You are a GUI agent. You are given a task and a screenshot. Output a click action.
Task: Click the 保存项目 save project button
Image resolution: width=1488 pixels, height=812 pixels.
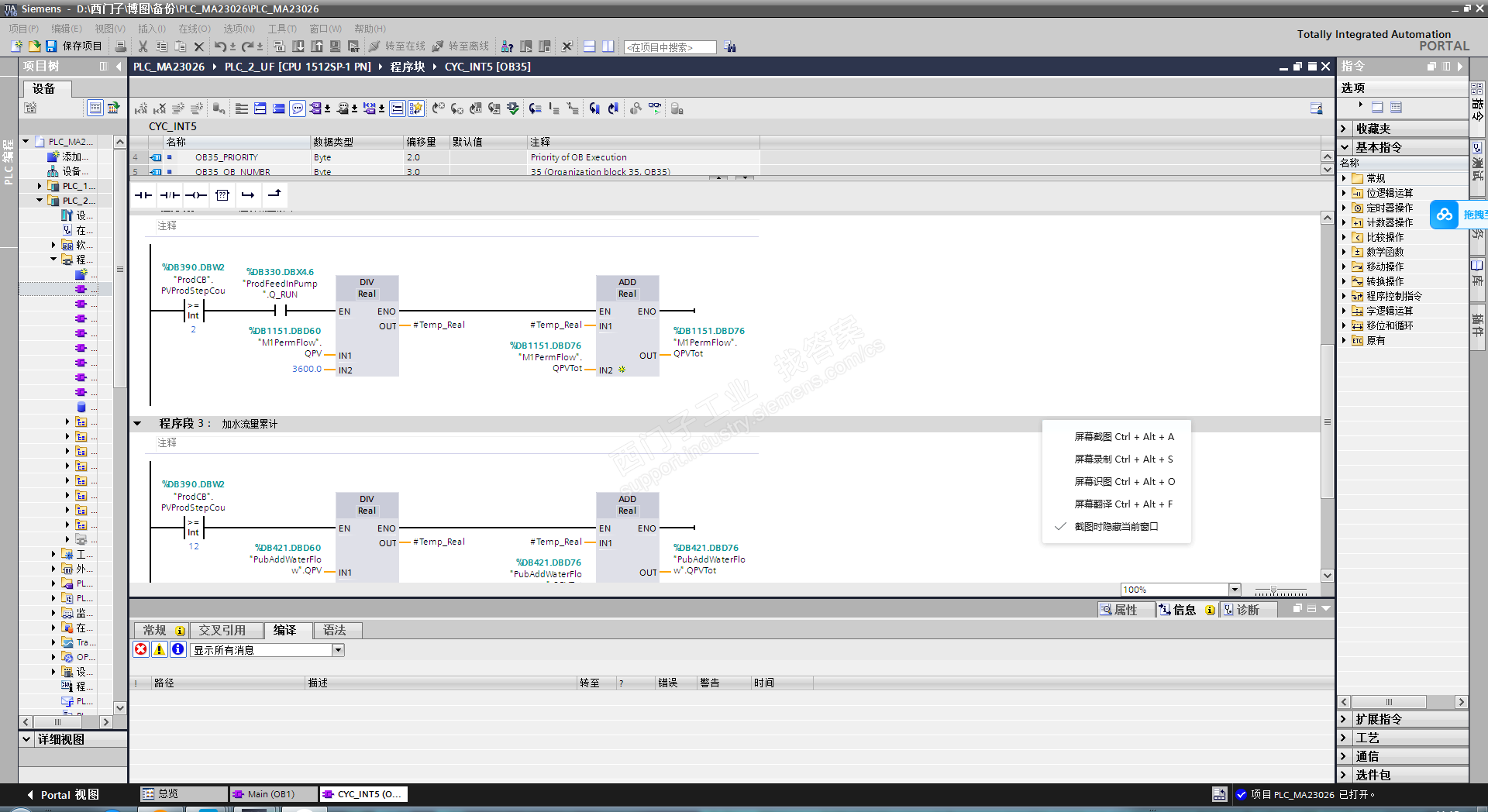(74, 46)
